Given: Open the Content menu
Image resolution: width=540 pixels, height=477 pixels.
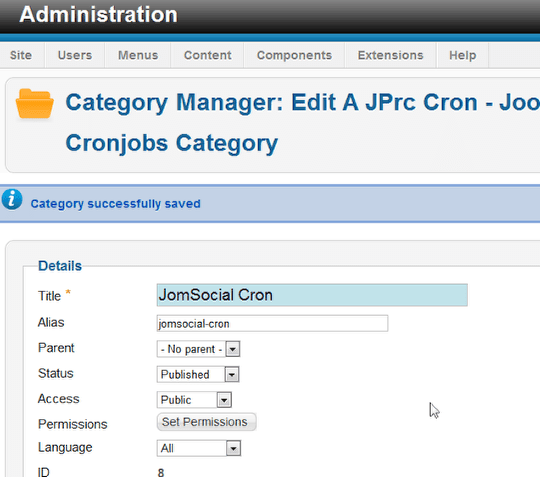Looking at the screenshot, I should coord(208,55).
